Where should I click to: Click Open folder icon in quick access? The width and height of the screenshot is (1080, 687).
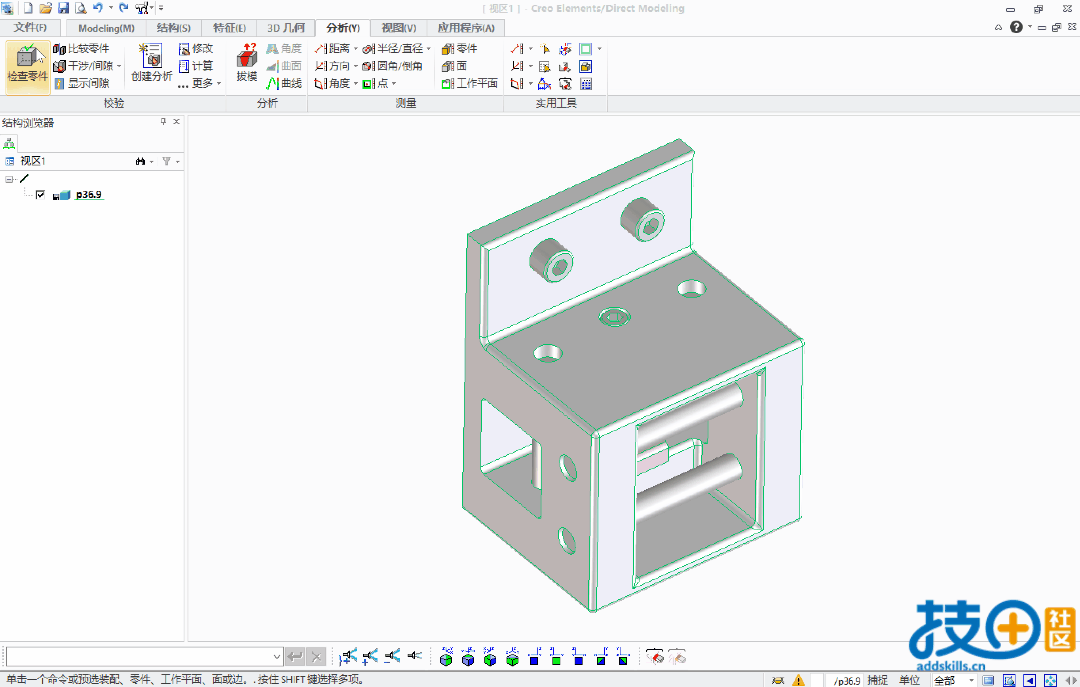pyautogui.click(x=45, y=8)
